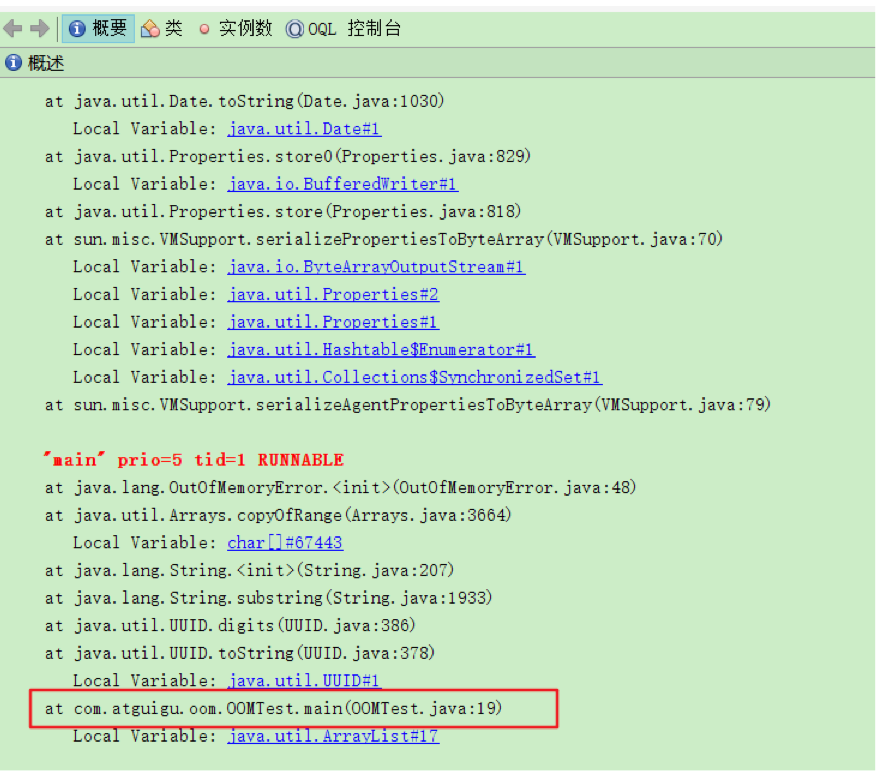Open the 概要 summary tab

(x=98, y=29)
